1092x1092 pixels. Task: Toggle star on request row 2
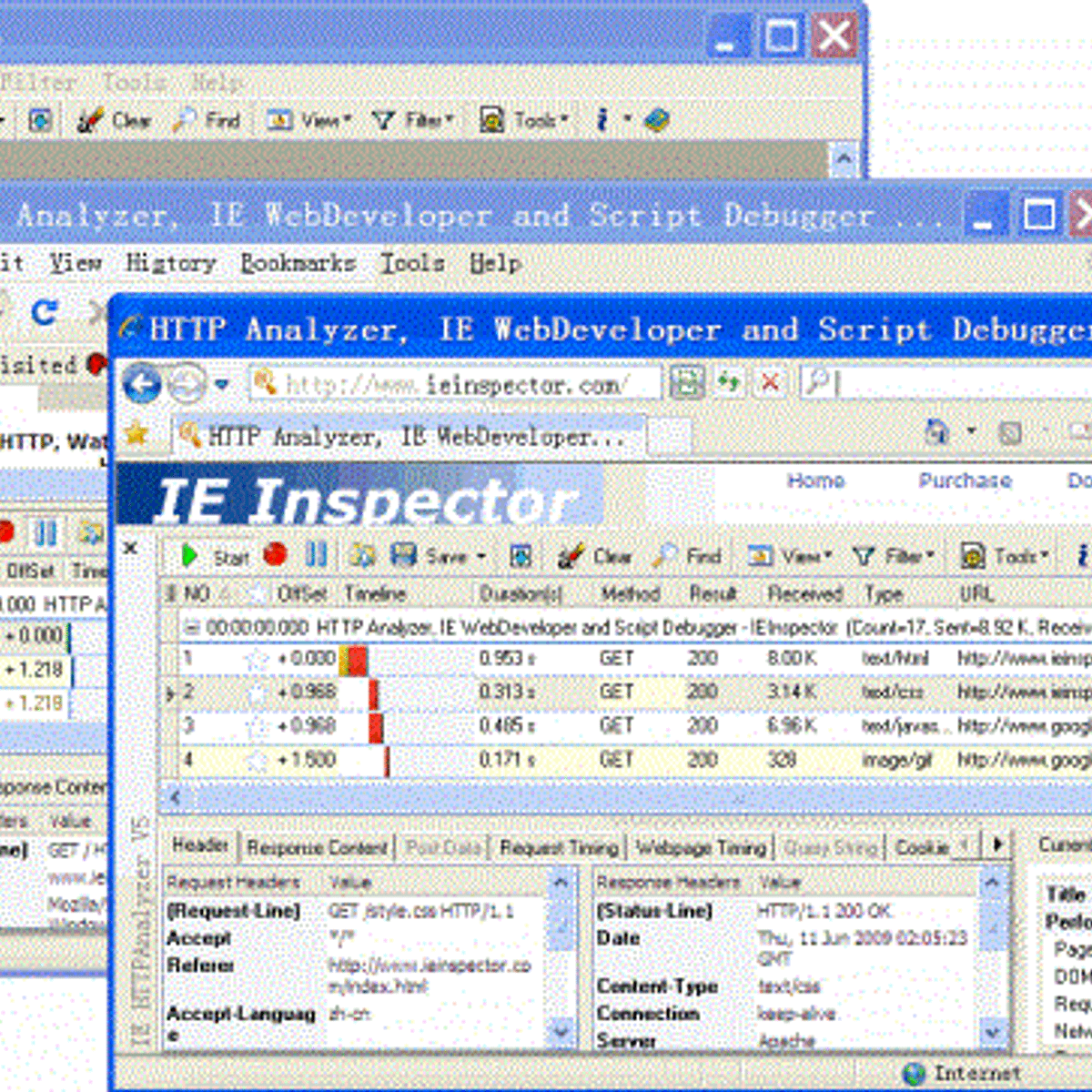(x=258, y=693)
